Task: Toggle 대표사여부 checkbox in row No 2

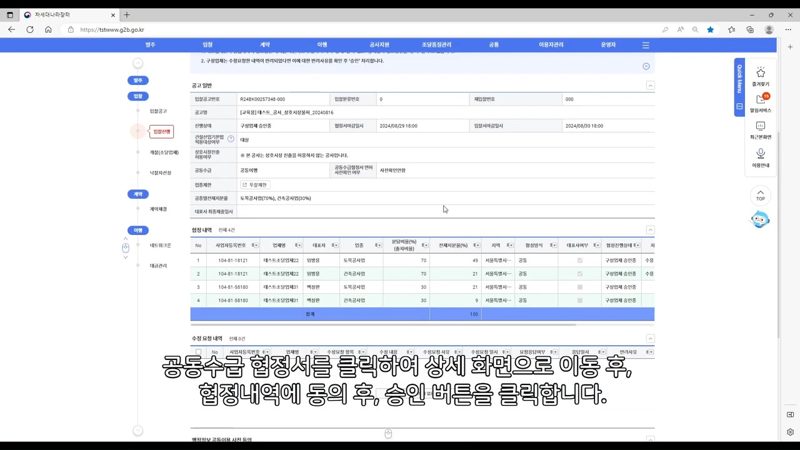Action: coord(580,273)
